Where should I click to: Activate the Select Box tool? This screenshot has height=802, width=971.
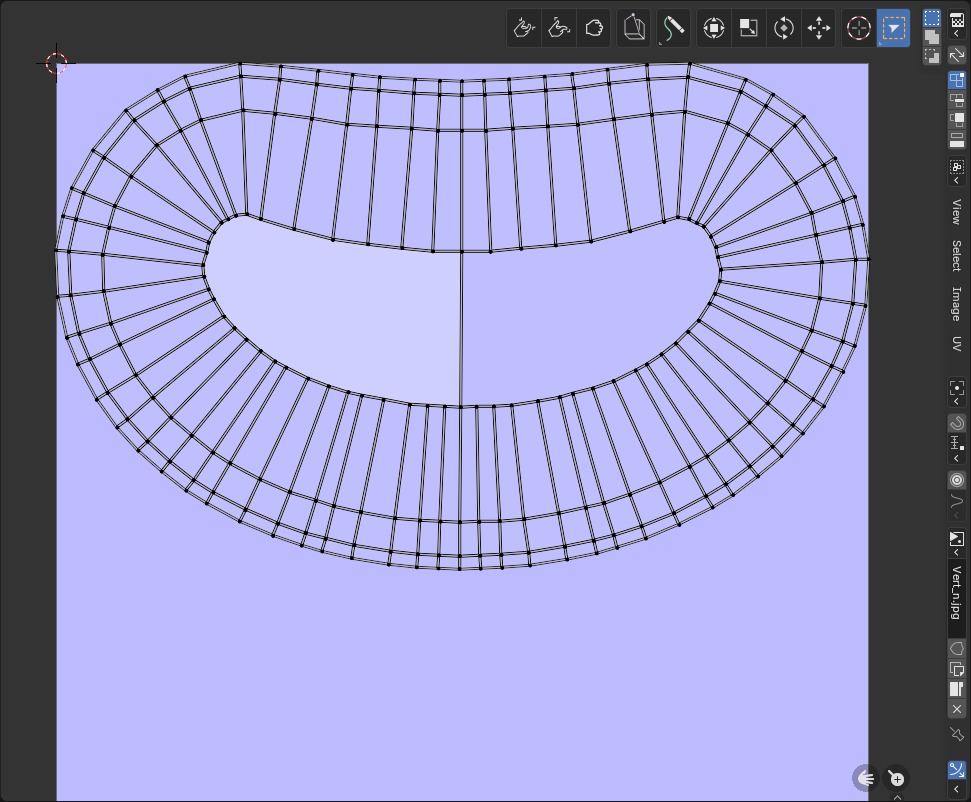894,28
